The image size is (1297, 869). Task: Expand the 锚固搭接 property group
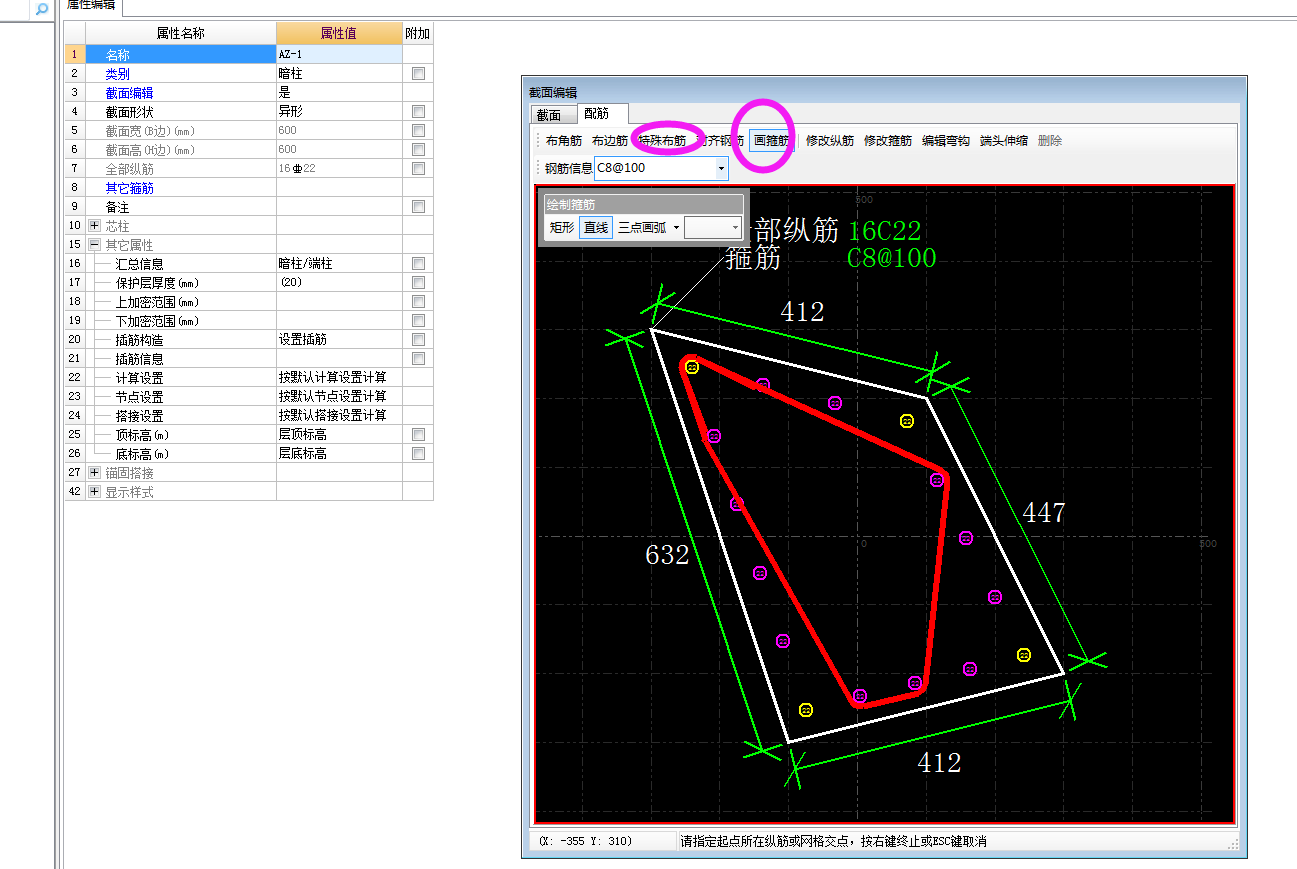click(x=94, y=472)
